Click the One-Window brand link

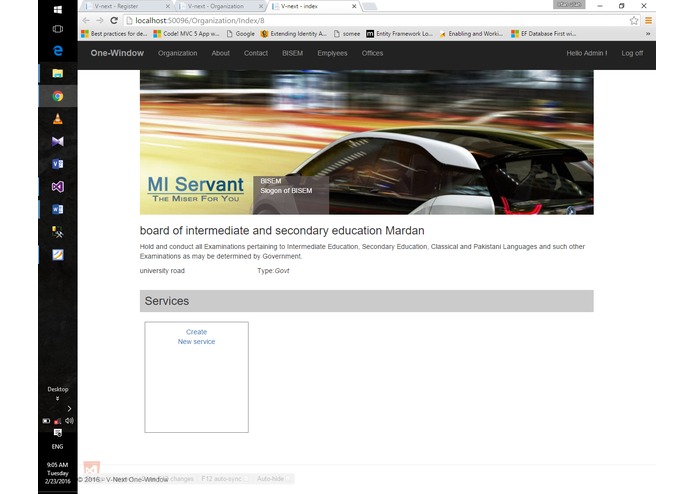click(x=117, y=53)
